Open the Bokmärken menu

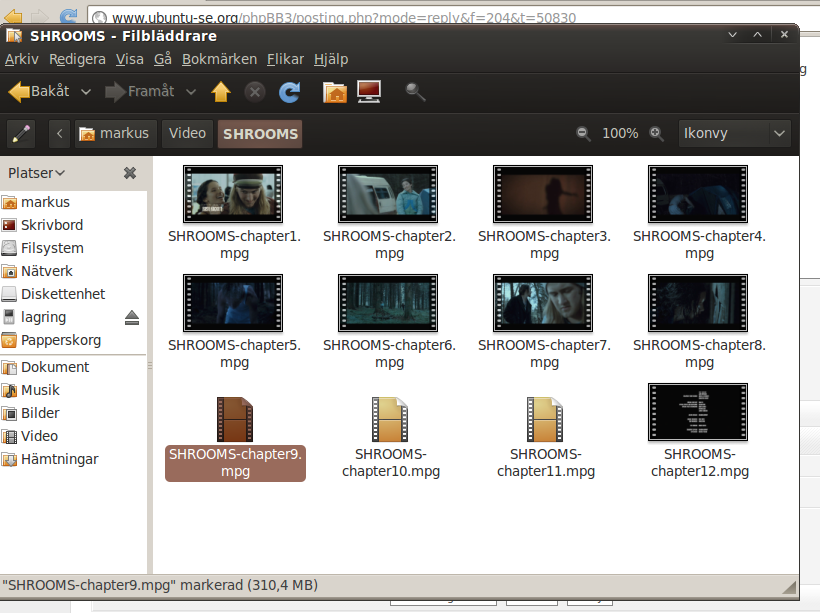tap(220, 59)
